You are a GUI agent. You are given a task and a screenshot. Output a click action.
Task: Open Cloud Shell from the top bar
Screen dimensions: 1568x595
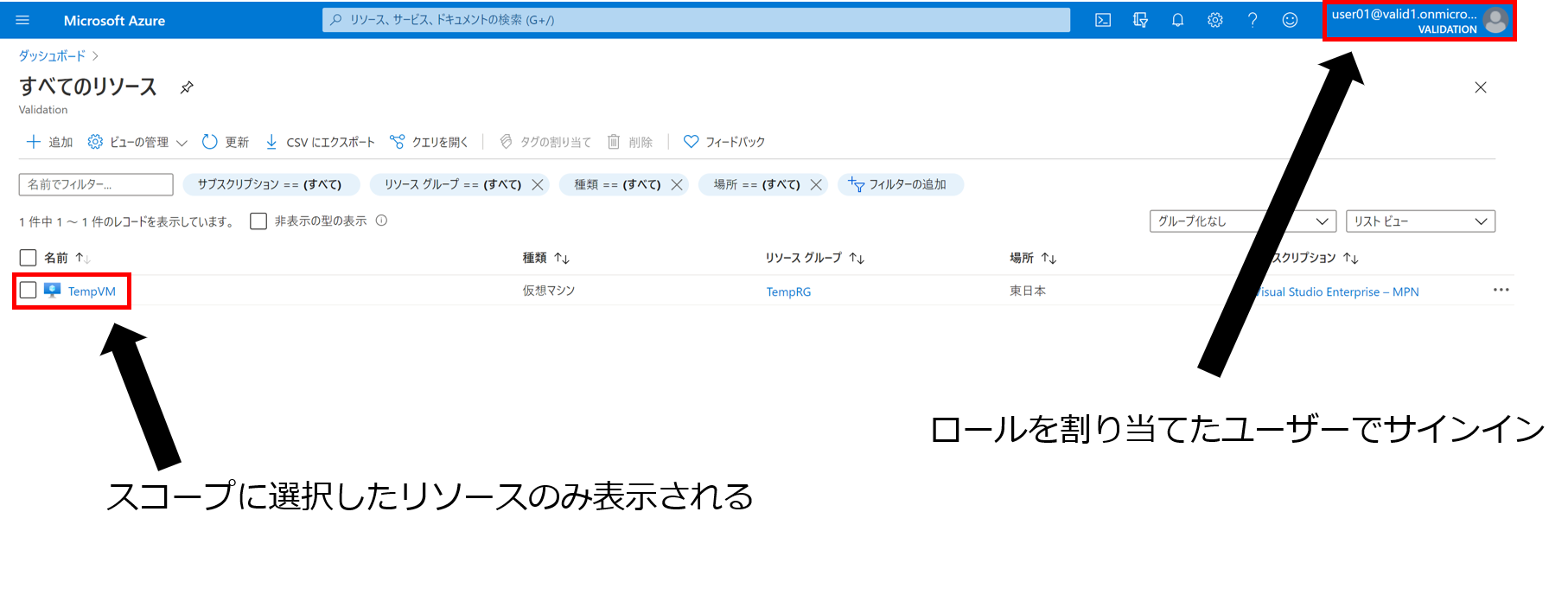[x=1103, y=20]
